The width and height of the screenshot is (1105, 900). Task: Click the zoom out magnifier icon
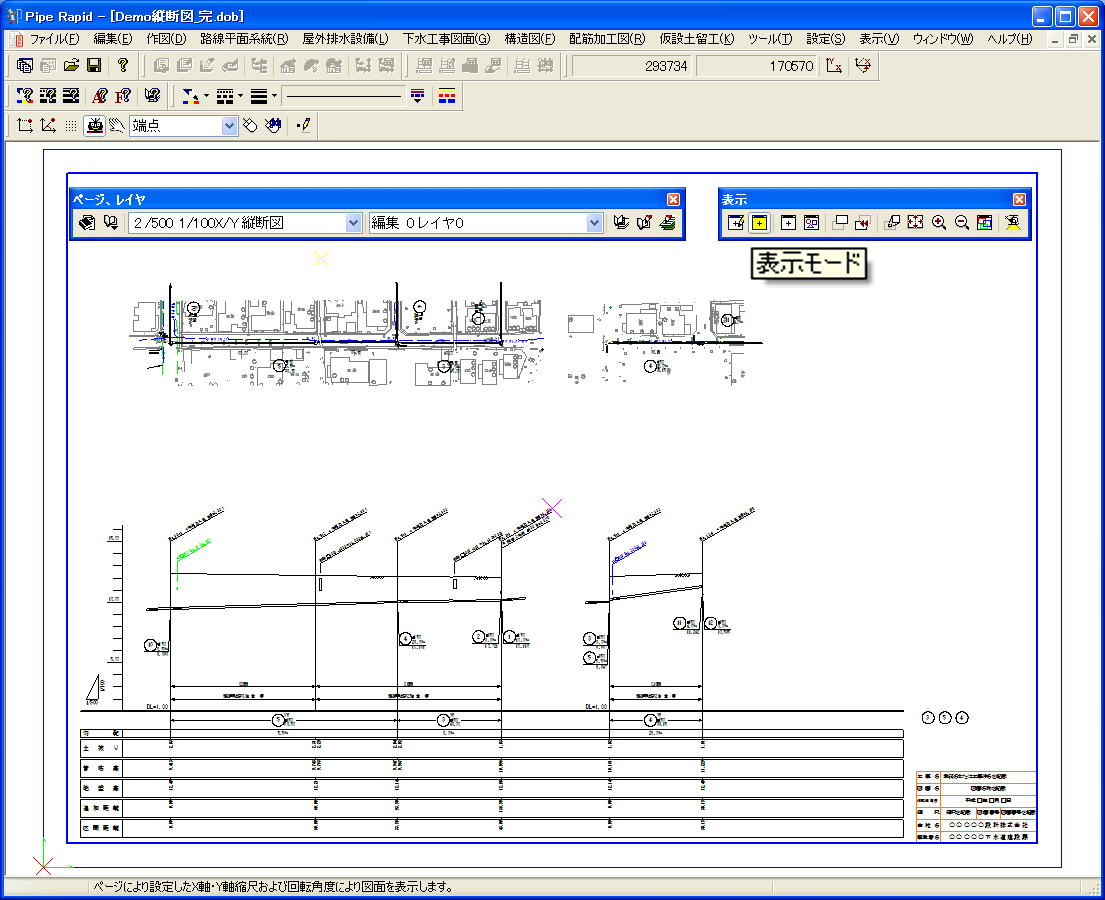click(x=962, y=223)
